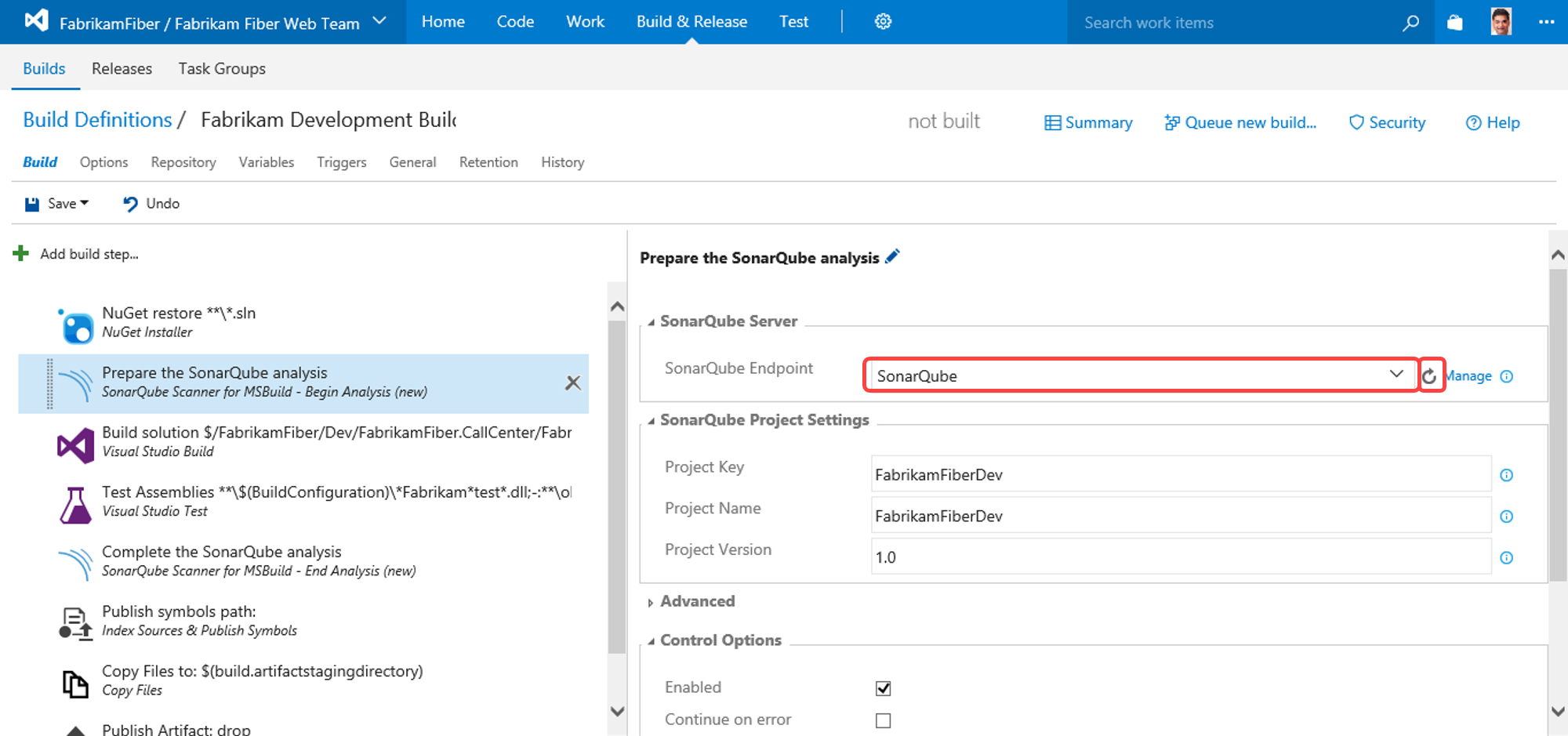Image resolution: width=1568 pixels, height=736 pixels.
Task: Click the Copy Files step icon
Action: pos(76,683)
